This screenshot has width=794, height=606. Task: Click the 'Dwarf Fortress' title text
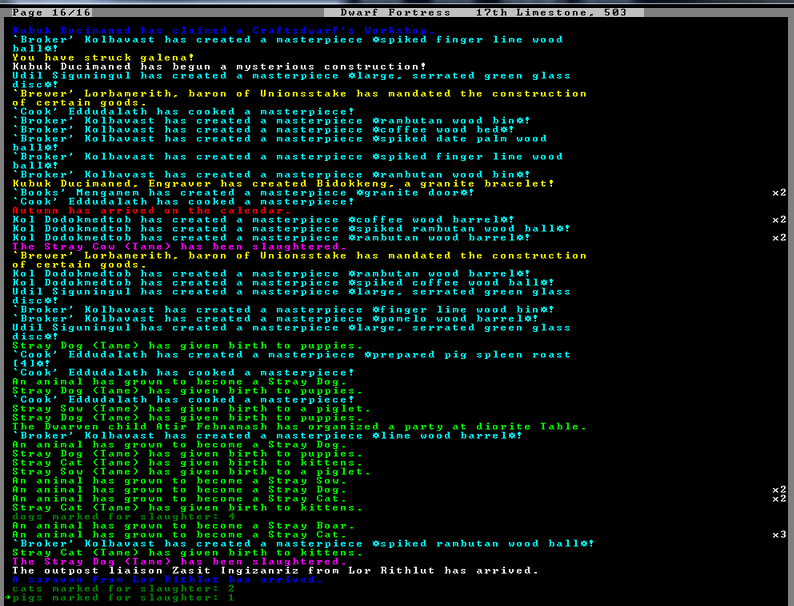(x=395, y=13)
